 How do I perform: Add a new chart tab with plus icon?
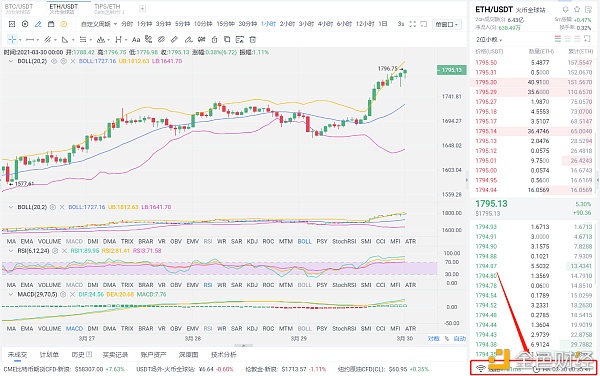click(142, 8)
